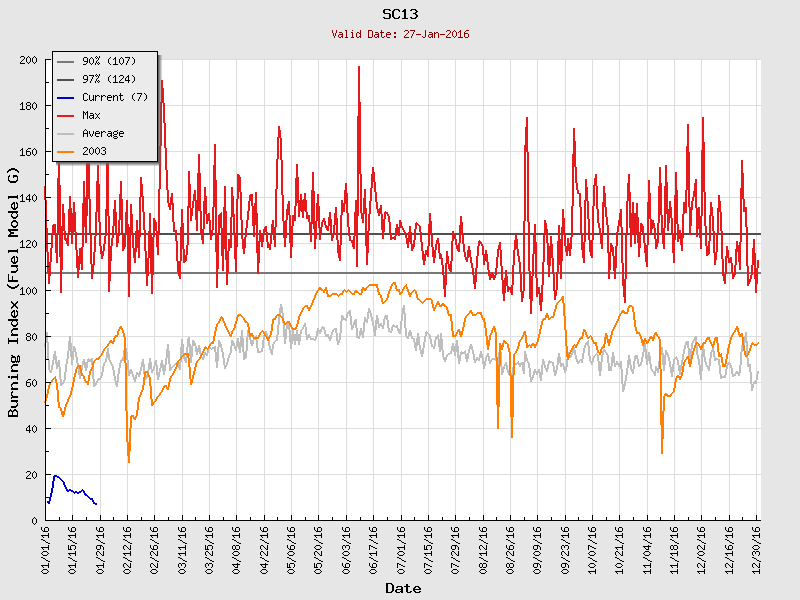Click the orange 2003 line swatch in legend
The height and width of the screenshot is (600, 800).
(66, 151)
